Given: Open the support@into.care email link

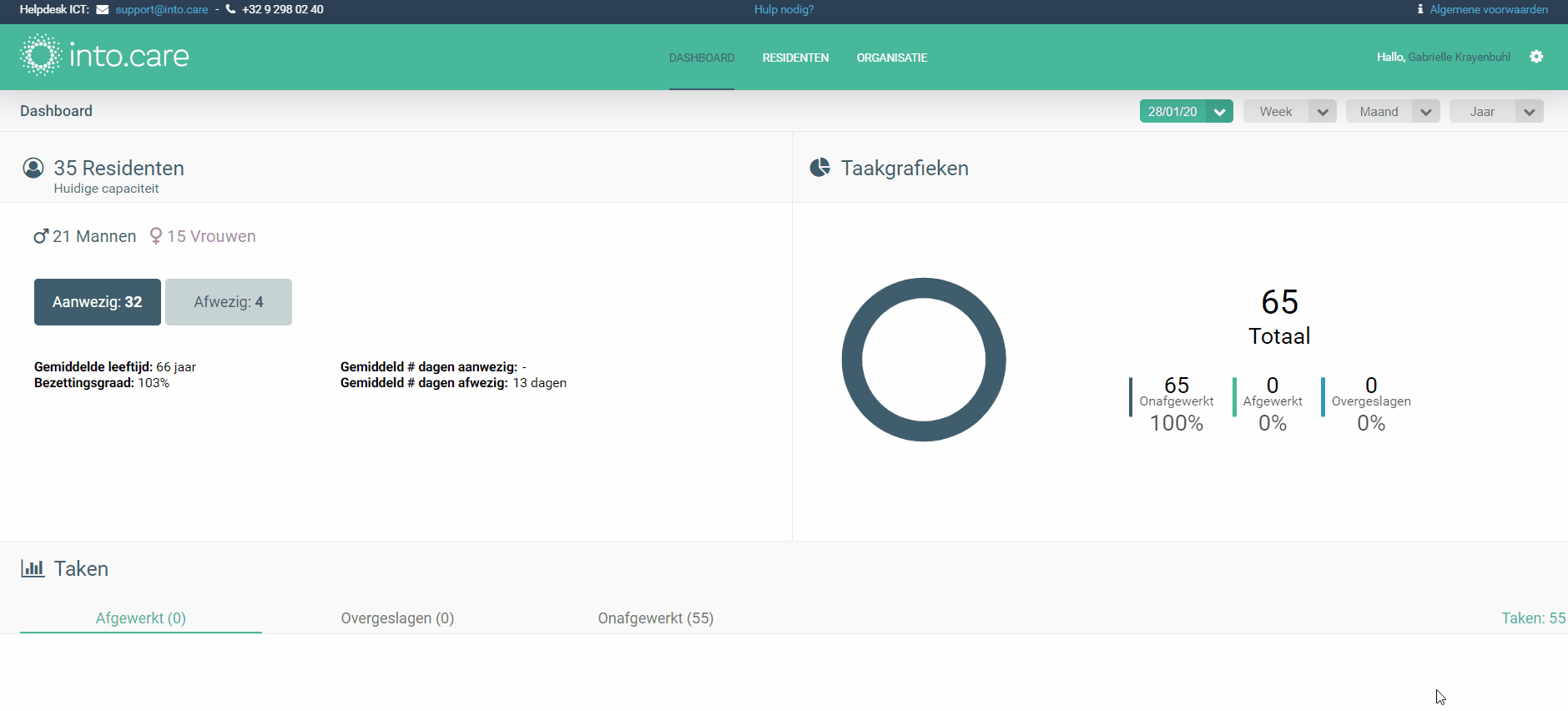Looking at the screenshot, I should coord(162,10).
